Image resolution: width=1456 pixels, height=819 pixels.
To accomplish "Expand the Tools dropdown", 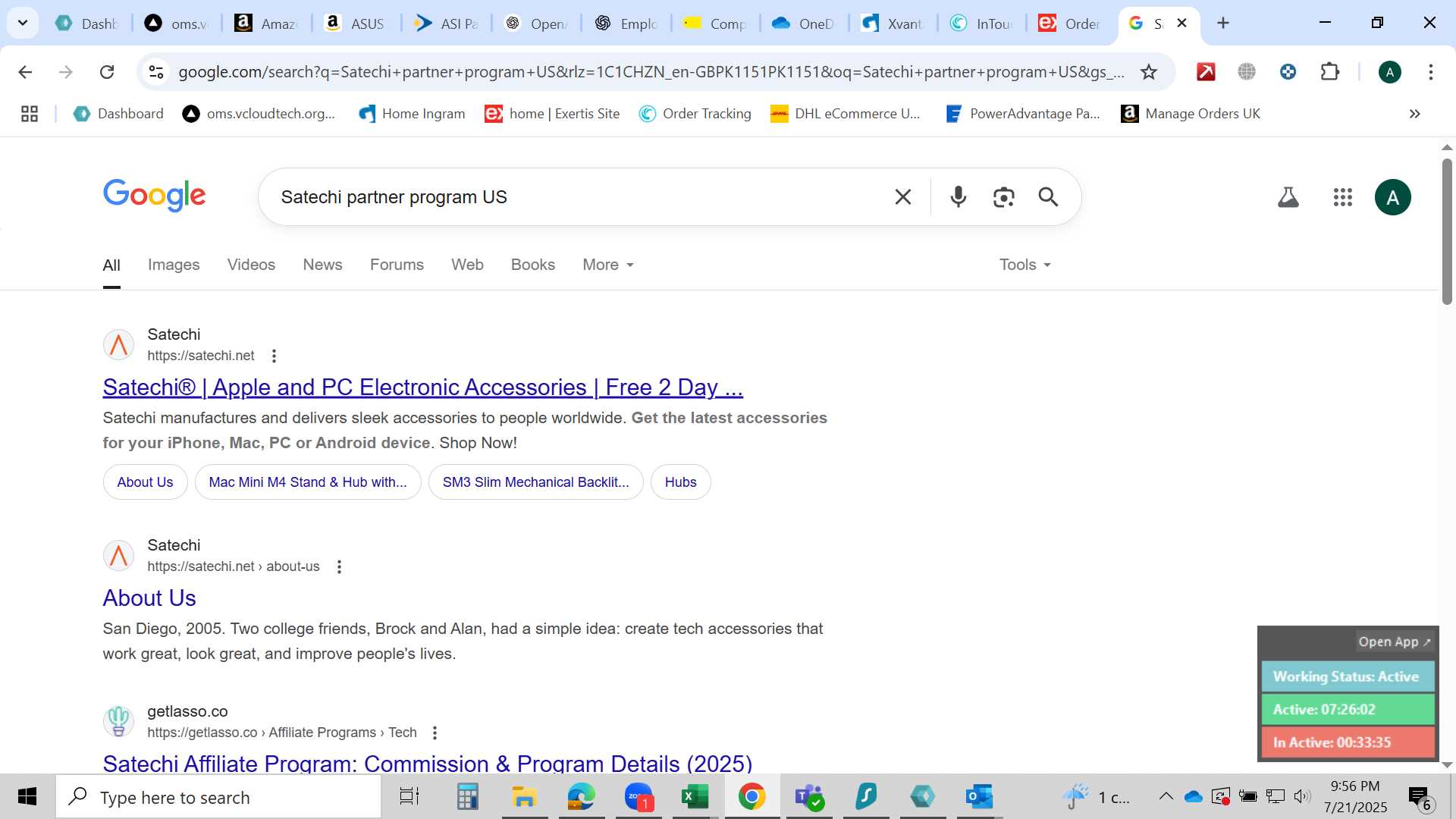I will point(1025,265).
